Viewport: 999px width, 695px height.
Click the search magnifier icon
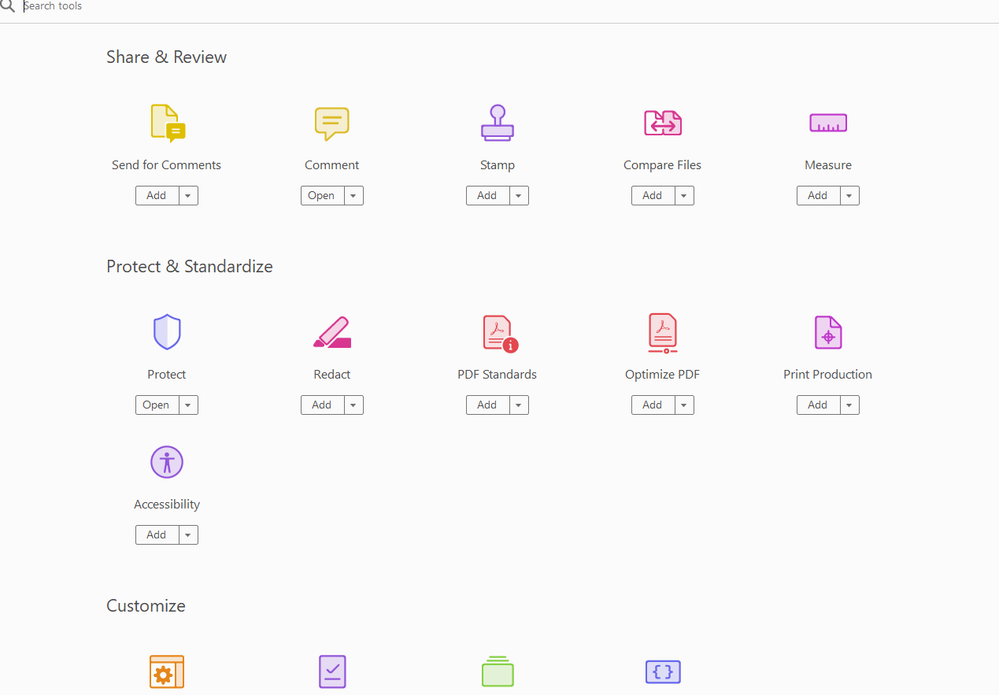click(7, 6)
